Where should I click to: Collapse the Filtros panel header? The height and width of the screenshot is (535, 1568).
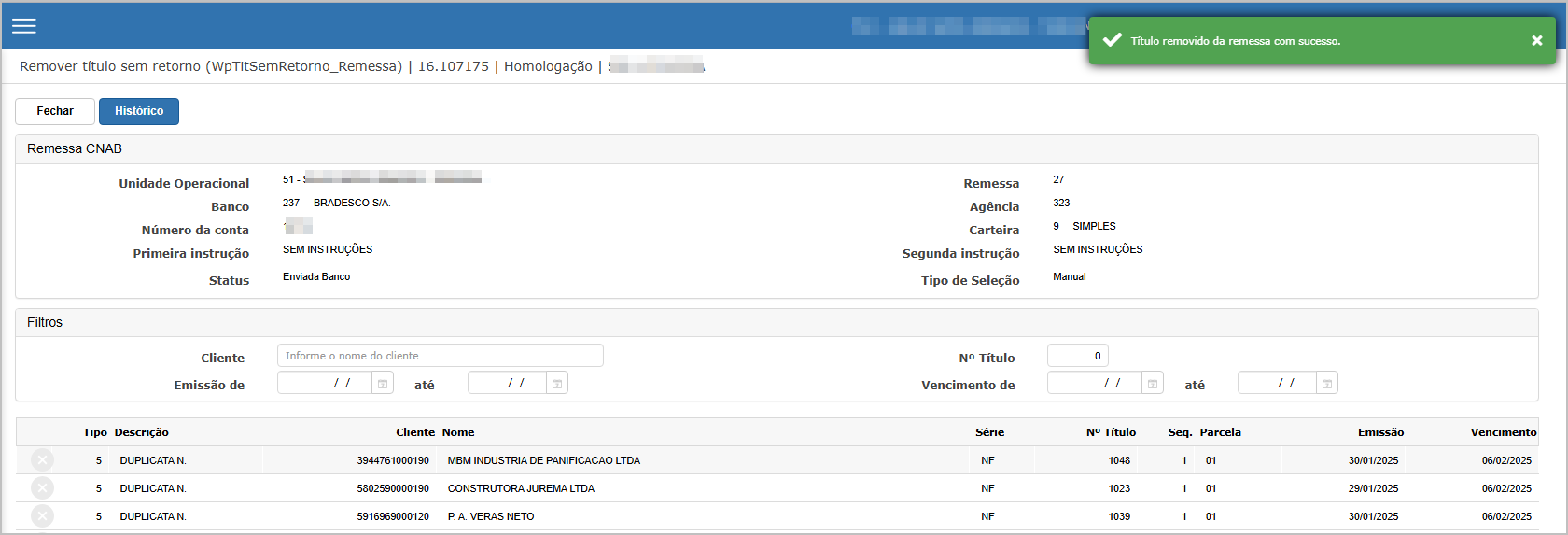tap(45, 322)
